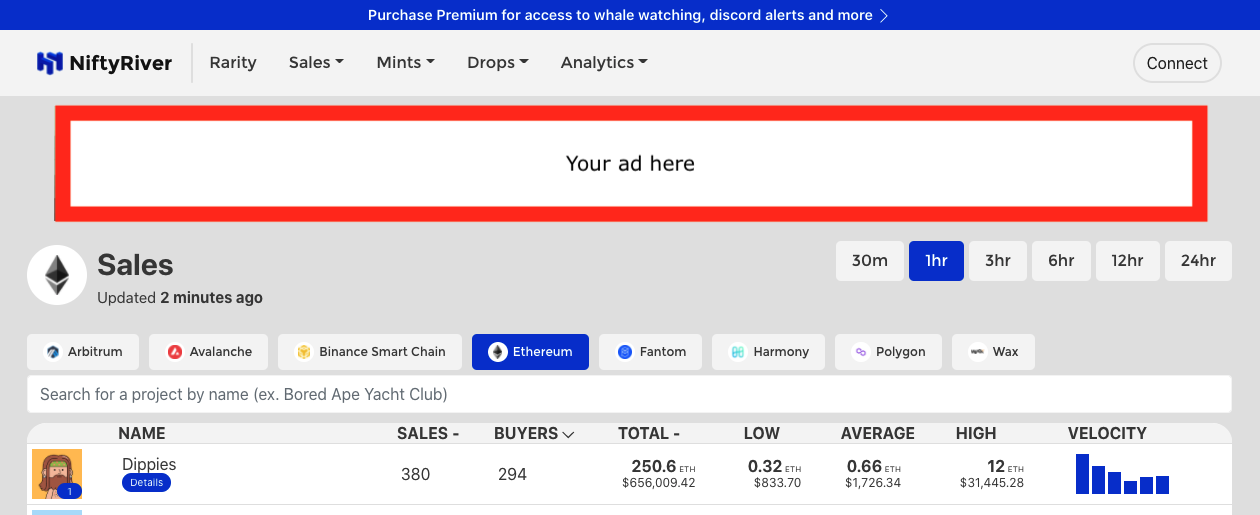Expand the Analytics dropdown menu
Image resolution: width=1260 pixels, height=515 pixels.
pyautogui.click(x=604, y=62)
